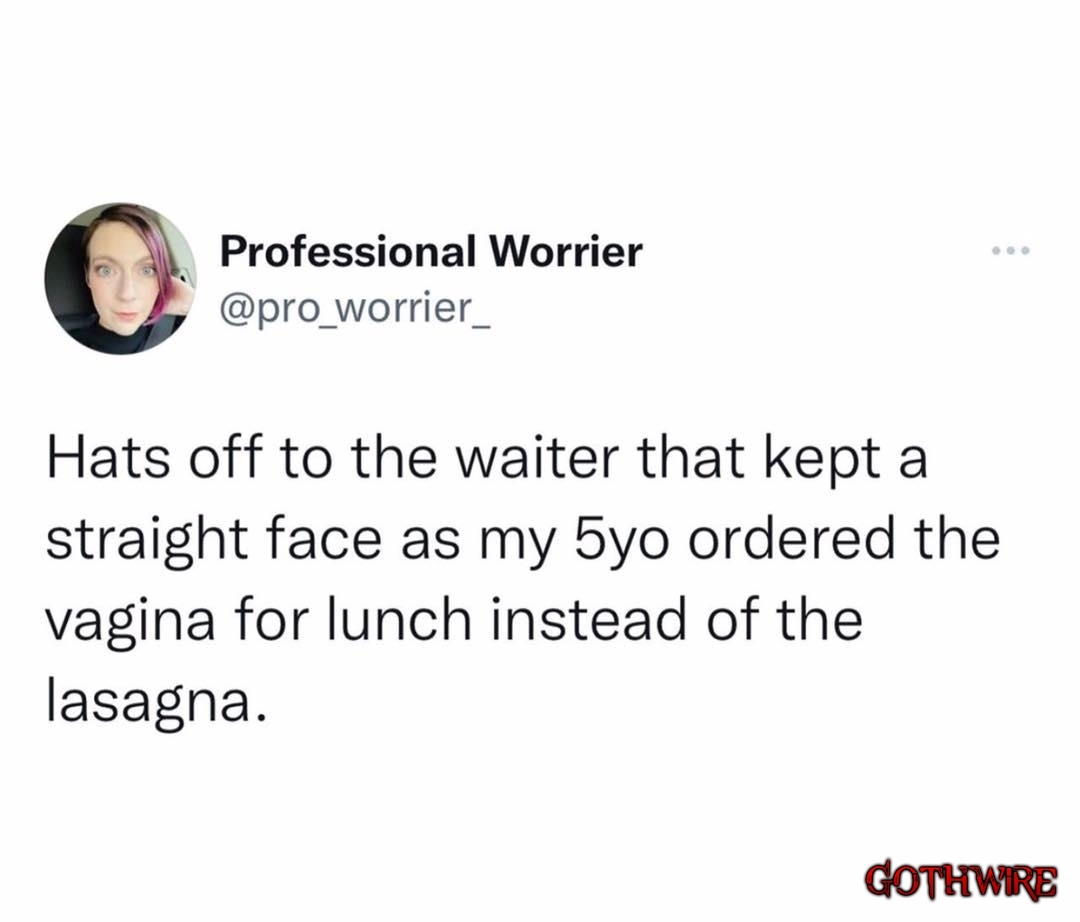This screenshot has width=1080, height=922.
Task: Click the word "Professional" in display name
Action: [348, 251]
